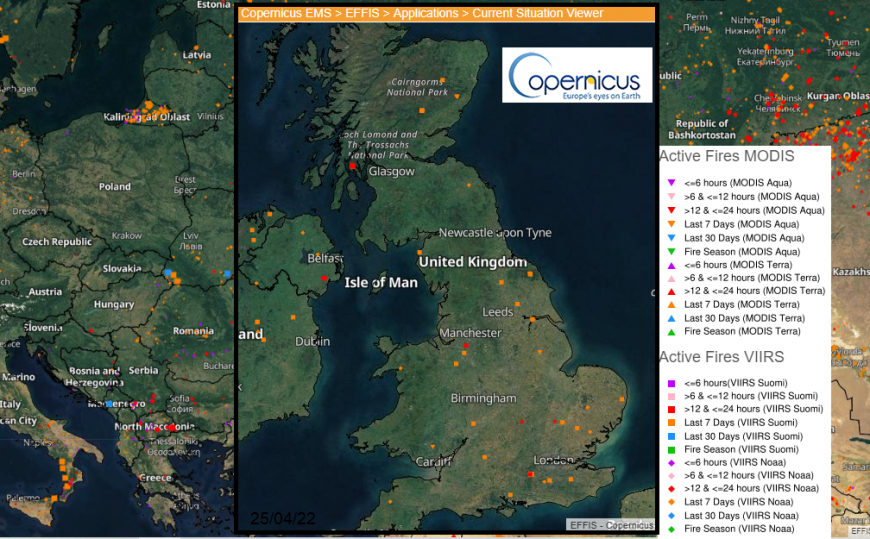Click the Manchester city label
This screenshot has height=539, width=870.
click(x=471, y=333)
